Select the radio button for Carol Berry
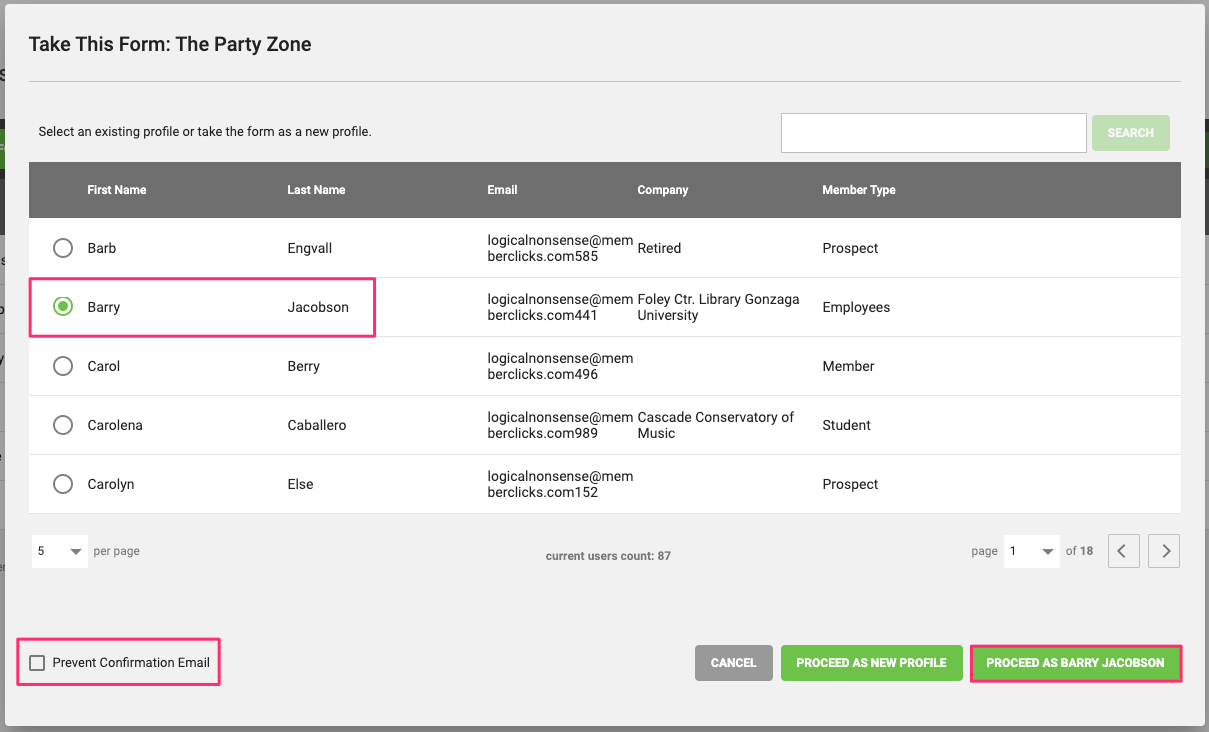This screenshot has width=1209, height=732. coord(63,366)
